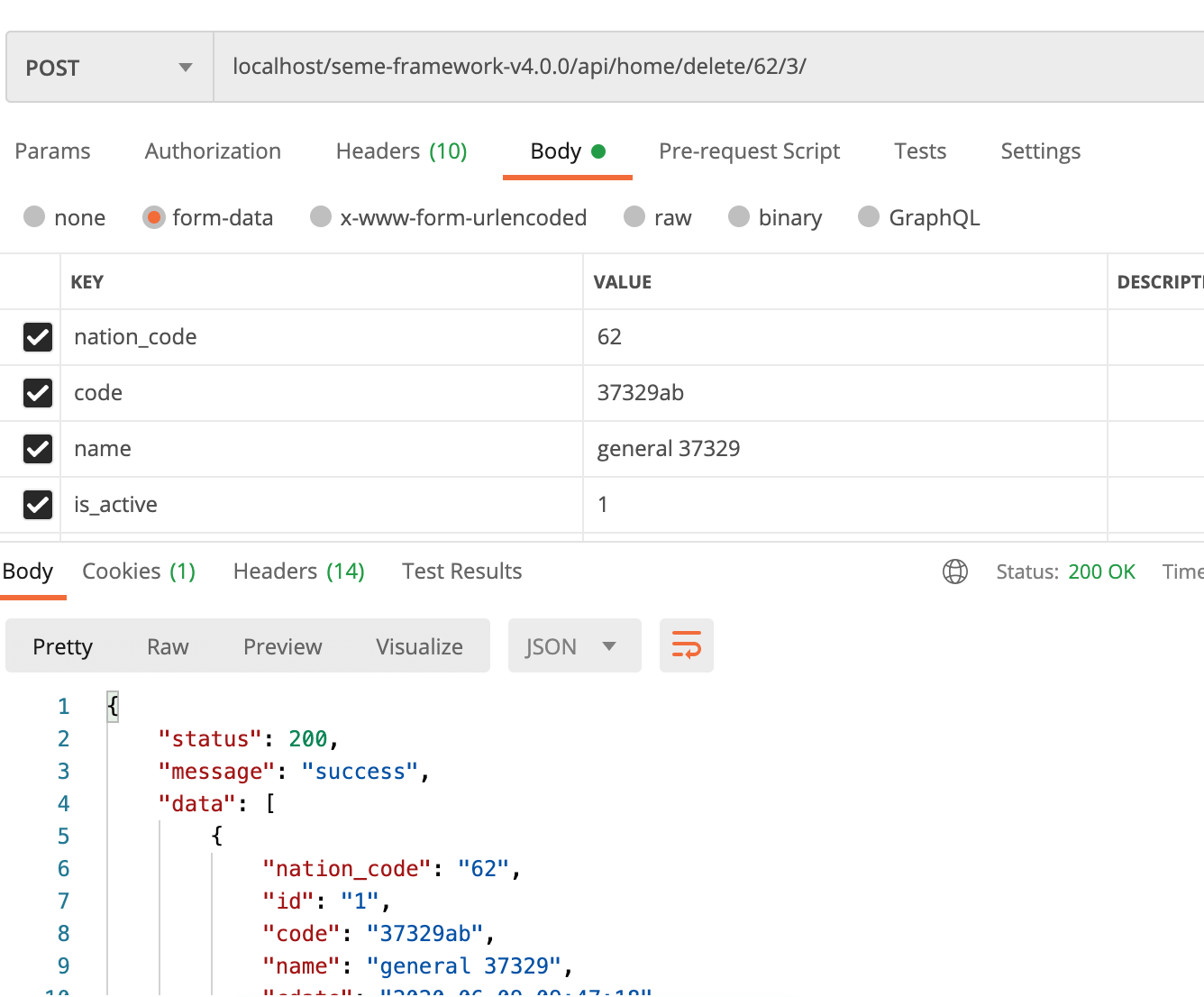Click the "id": "1" response line
The width and height of the screenshot is (1204, 997).
click(x=326, y=901)
